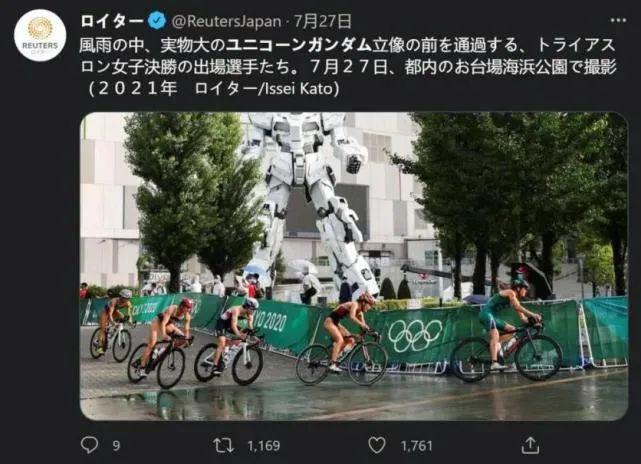This screenshot has width=641, height=464.
Task: Click the blue verified badge
Action: [157, 21]
